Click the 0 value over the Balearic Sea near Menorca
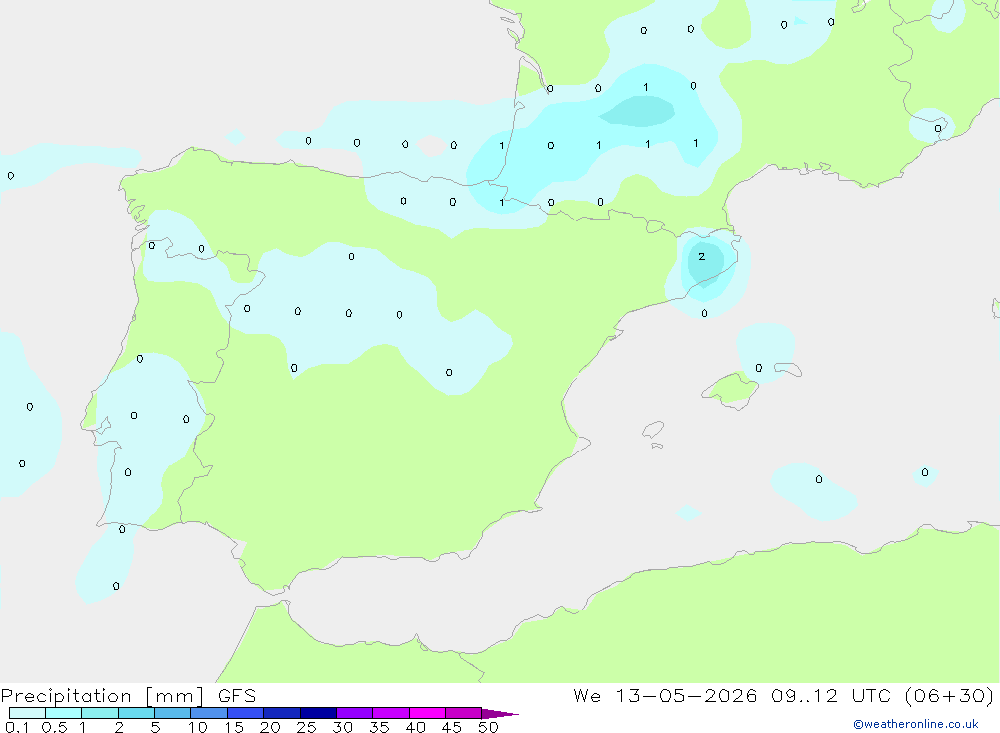 pyautogui.click(x=758, y=368)
